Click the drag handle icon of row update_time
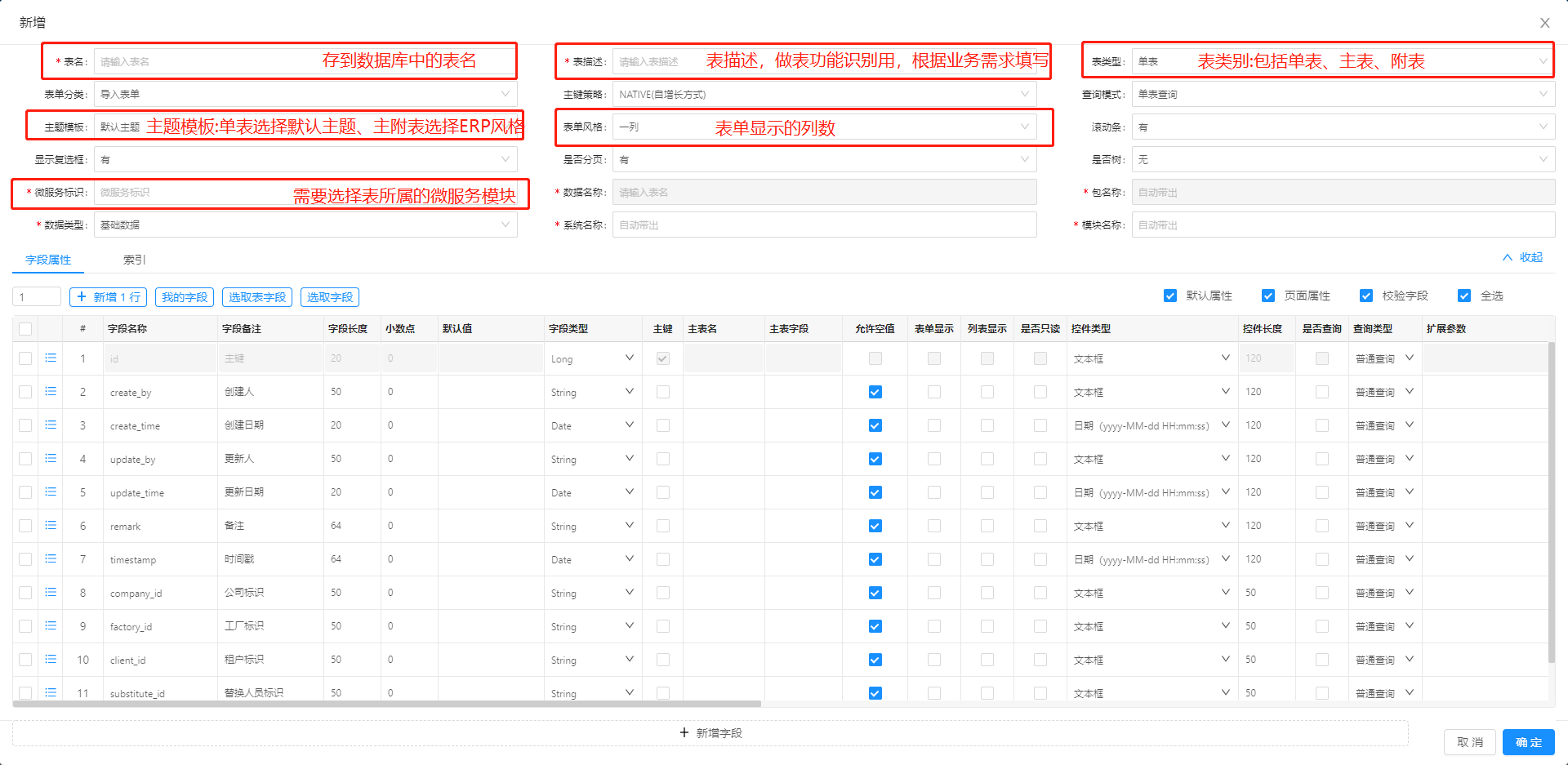Viewport: 1568px width, 765px height. (x=51, y=492)
